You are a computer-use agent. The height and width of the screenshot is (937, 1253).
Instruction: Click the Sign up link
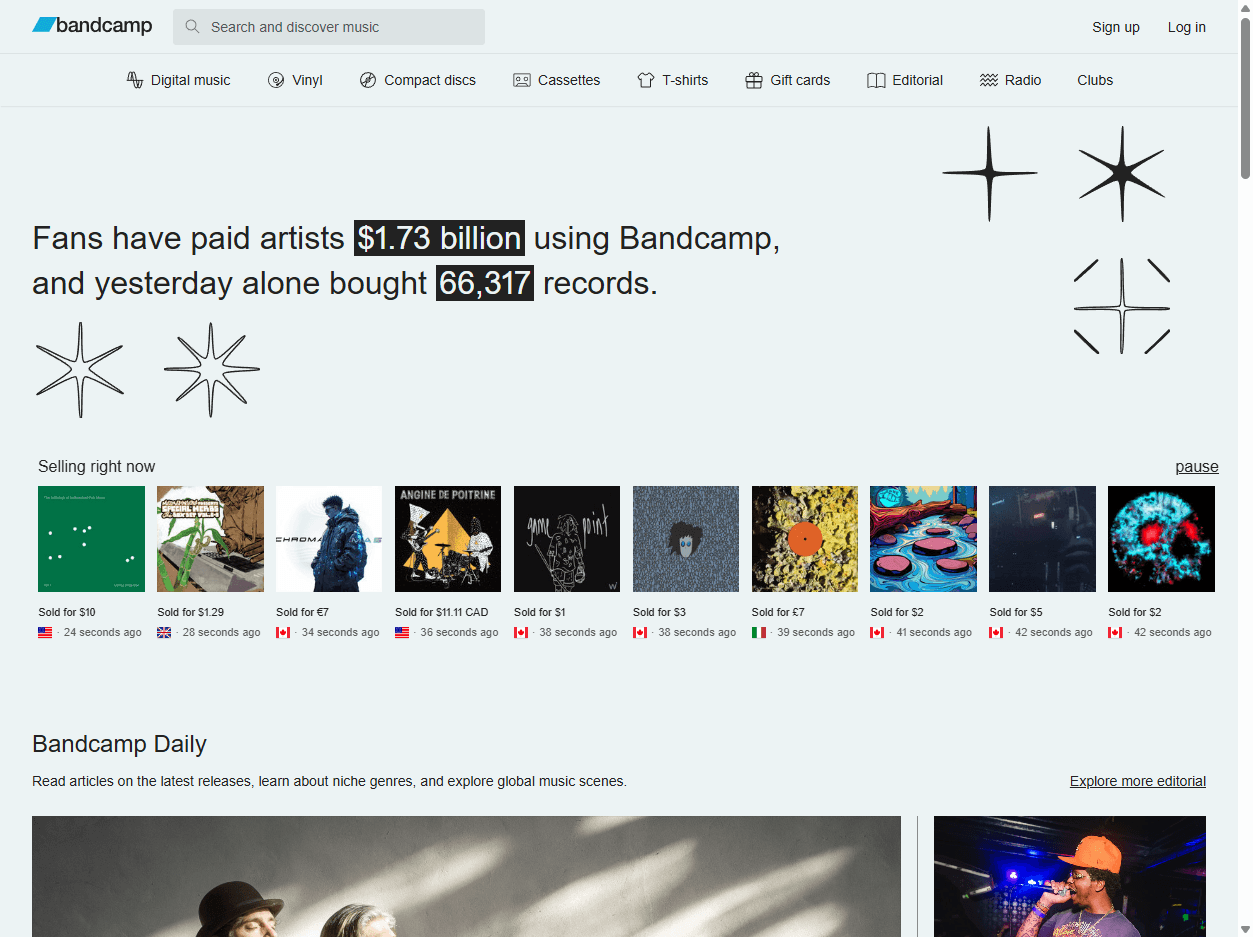click(1116, 27)
